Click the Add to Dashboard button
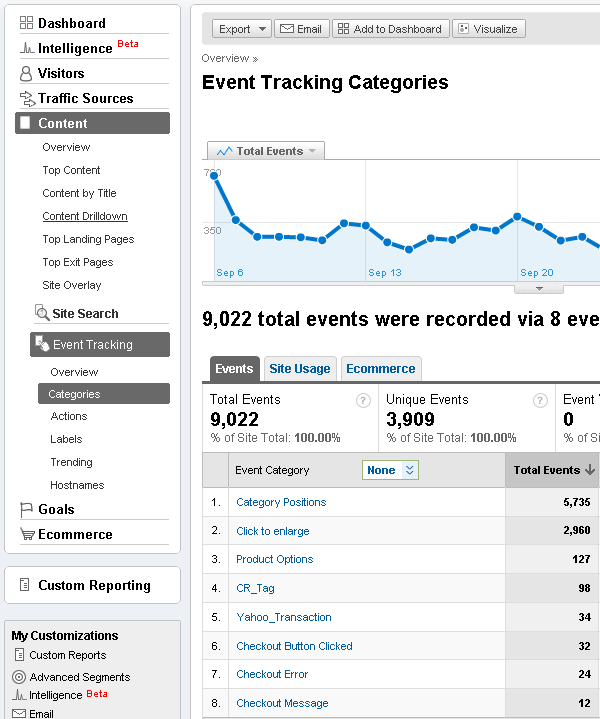Viewport: 600px width, 719px height. (x=390, y=29)
